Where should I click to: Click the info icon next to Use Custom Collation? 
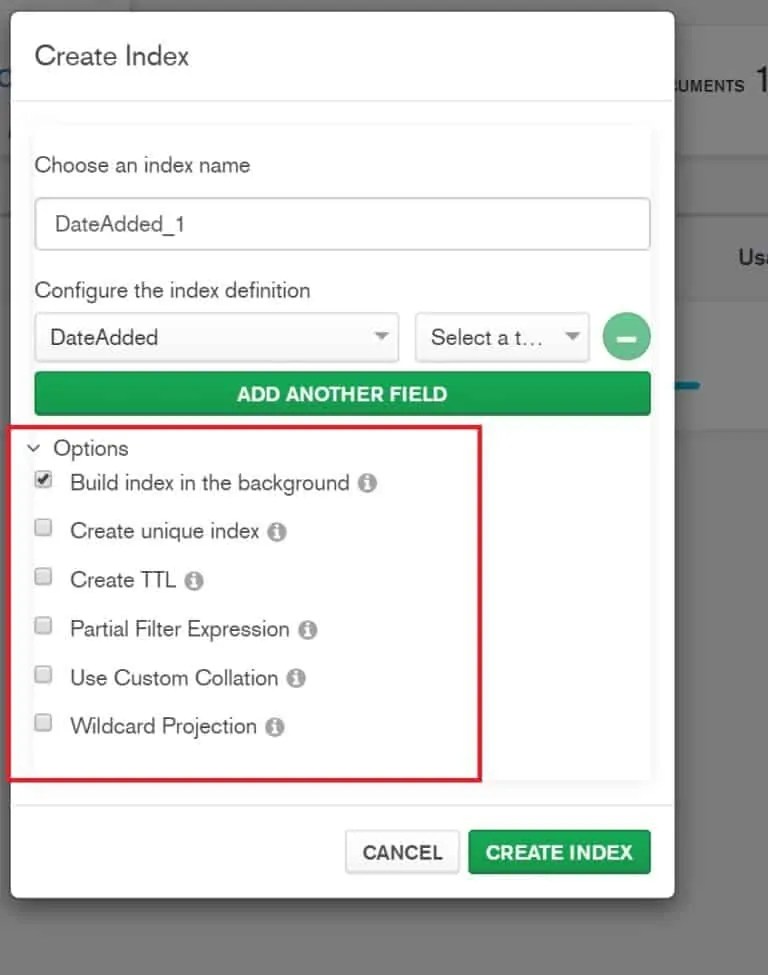[296, 678]
